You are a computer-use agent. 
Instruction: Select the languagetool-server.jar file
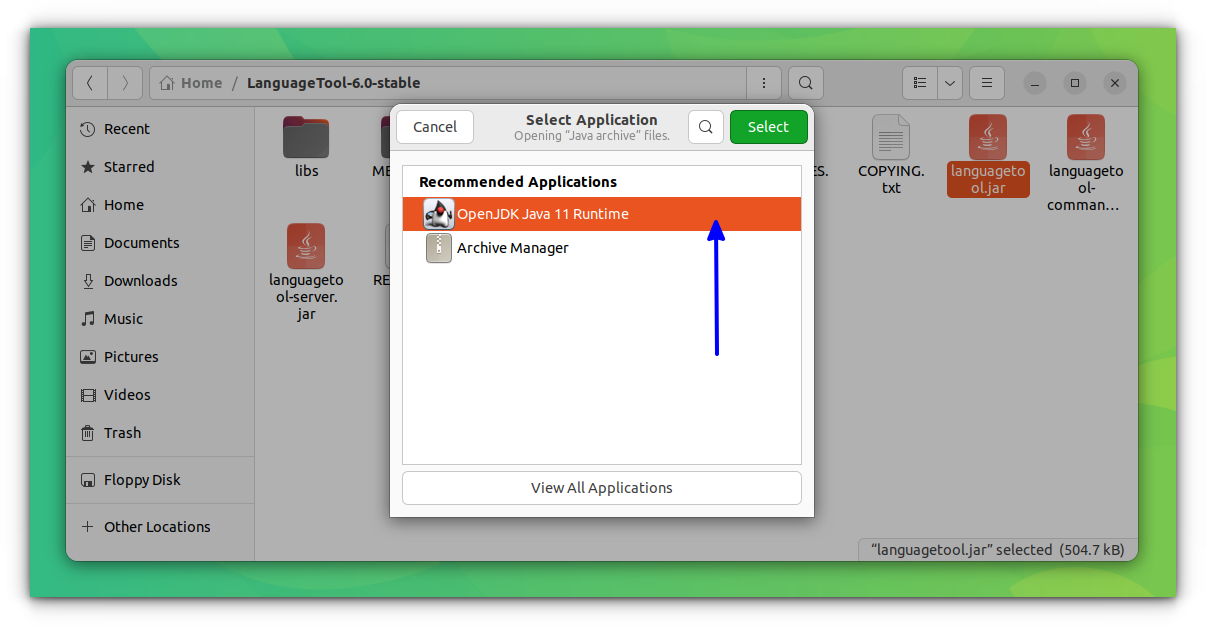(x=306, y=246)
